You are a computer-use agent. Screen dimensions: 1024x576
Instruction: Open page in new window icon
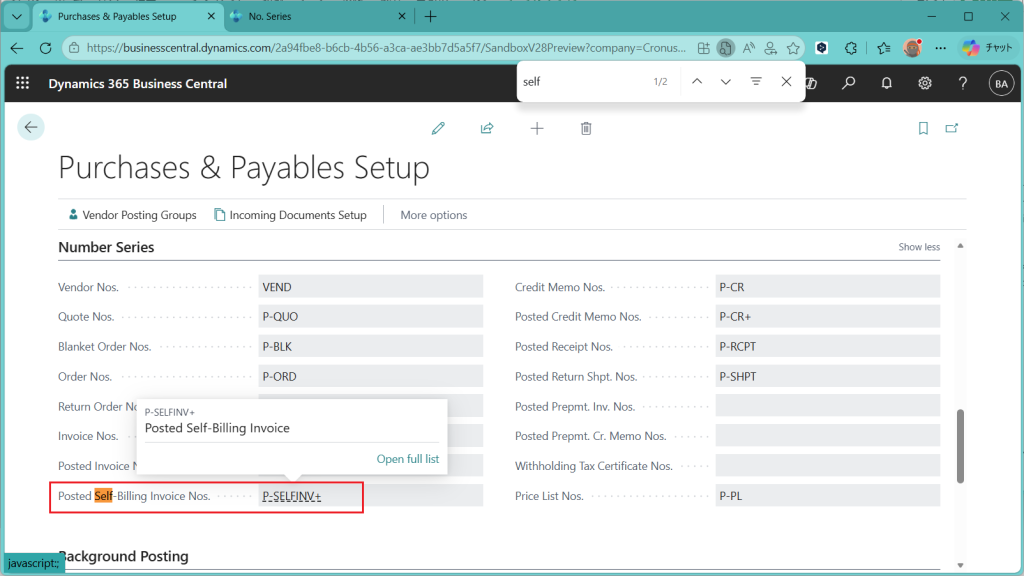[952, 128]
